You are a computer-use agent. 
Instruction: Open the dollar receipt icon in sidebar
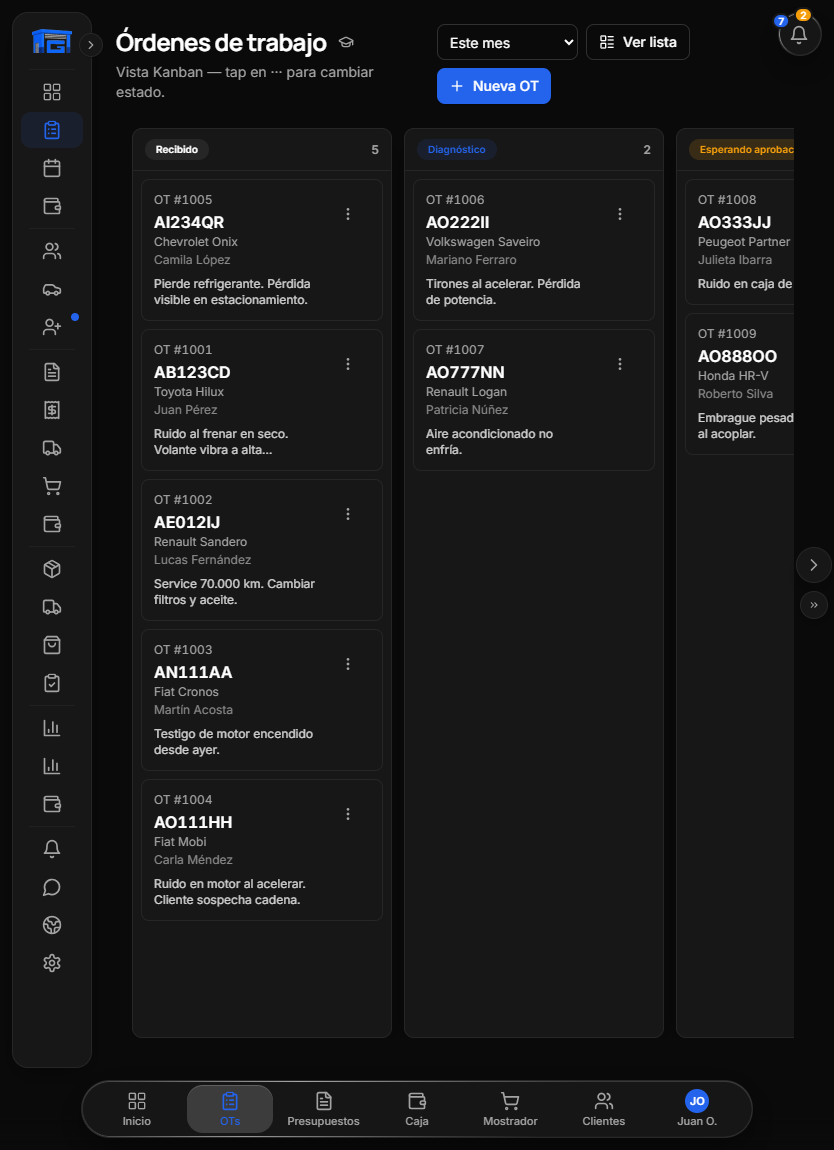click(52, 411)
